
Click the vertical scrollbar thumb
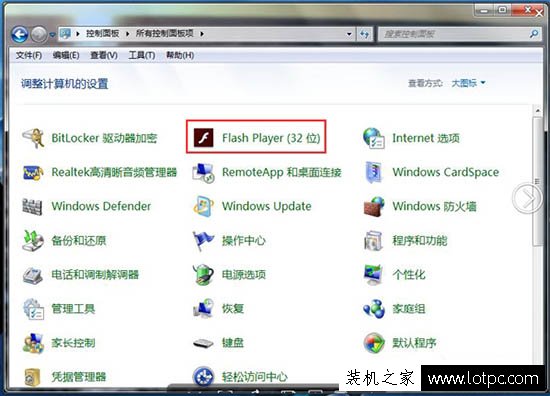[537, 182]
